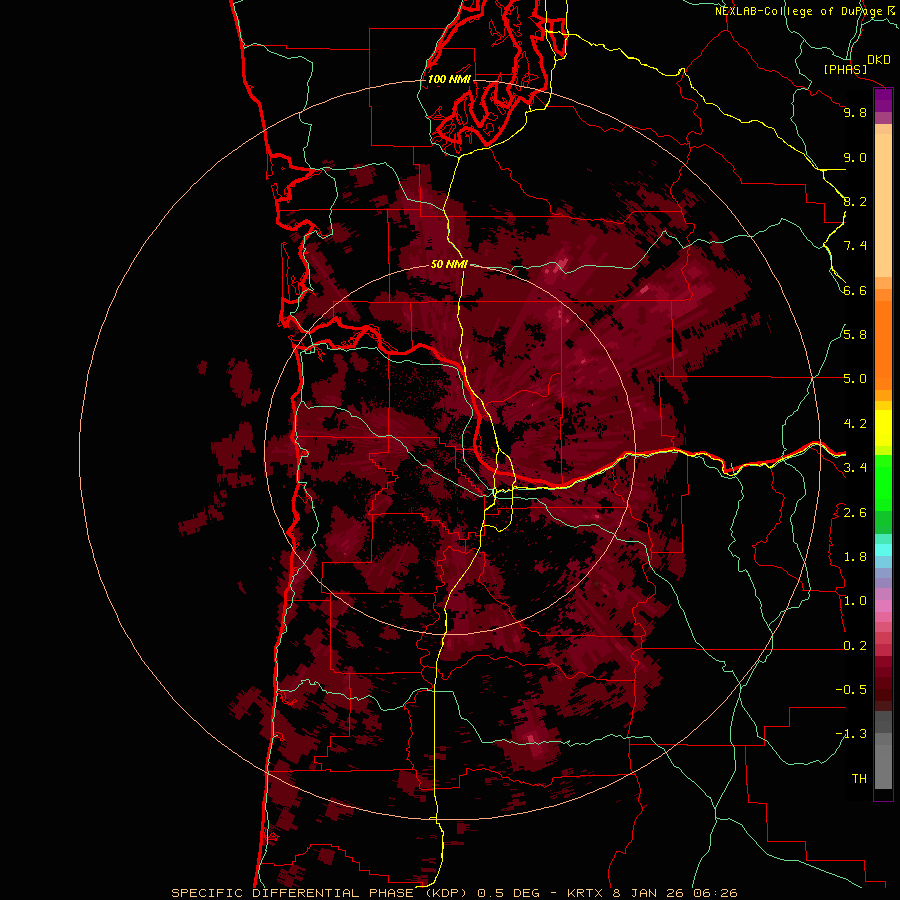
Task: Click the 5.0 legend value
Action: (x=855, y=379)
